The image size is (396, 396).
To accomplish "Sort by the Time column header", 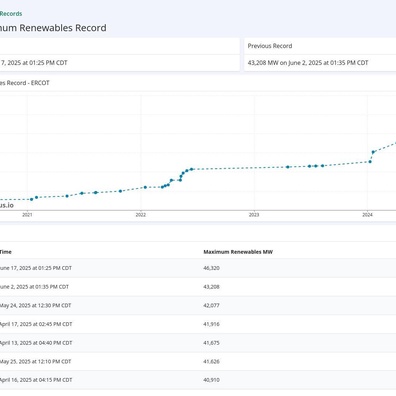I will point(6,252).
